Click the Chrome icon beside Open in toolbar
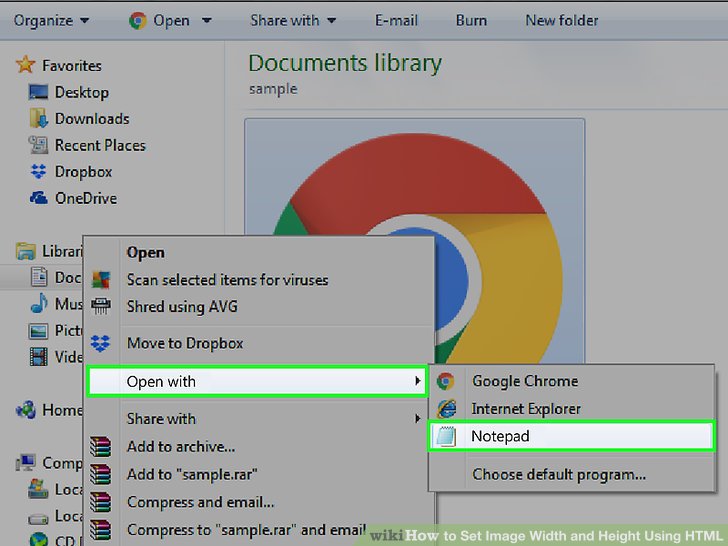The height and width of the screenshot is (546, 728). (x=137, y=20)
